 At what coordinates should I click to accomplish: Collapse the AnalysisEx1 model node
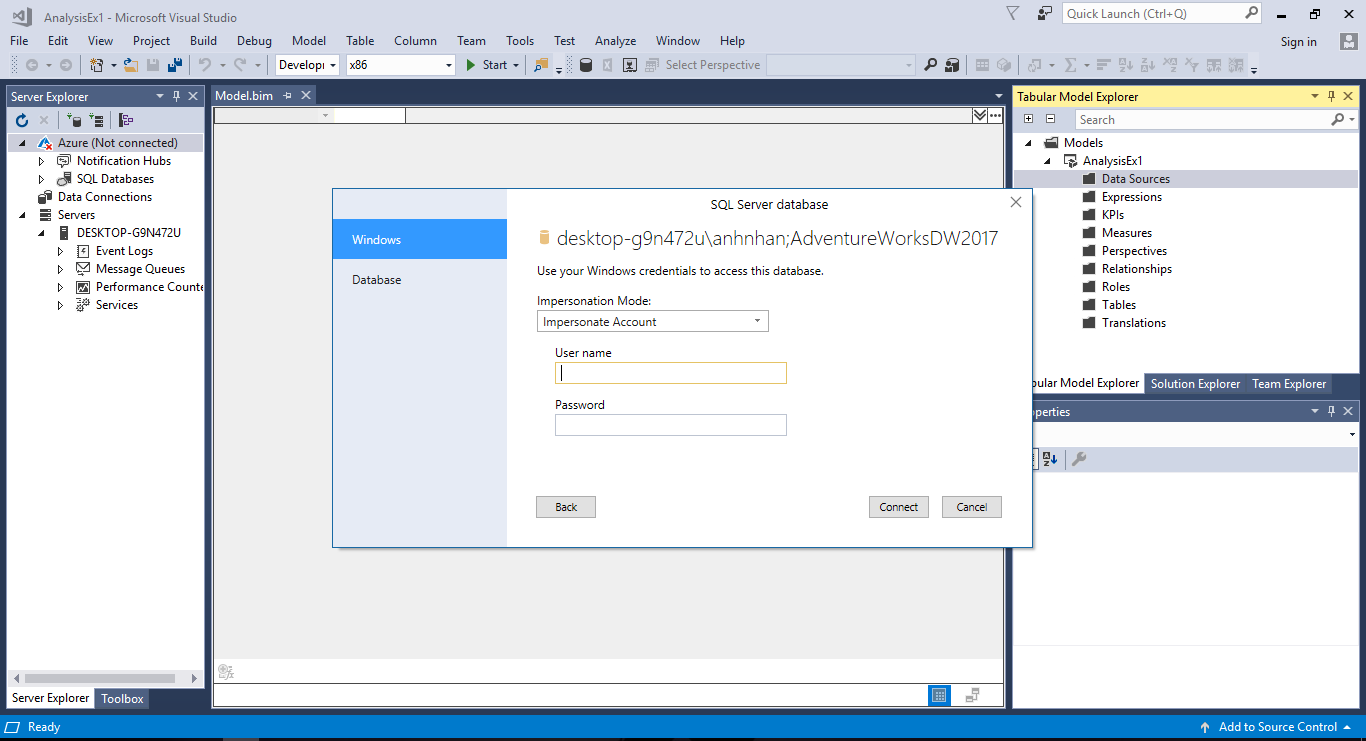[x=1048, y=161]
